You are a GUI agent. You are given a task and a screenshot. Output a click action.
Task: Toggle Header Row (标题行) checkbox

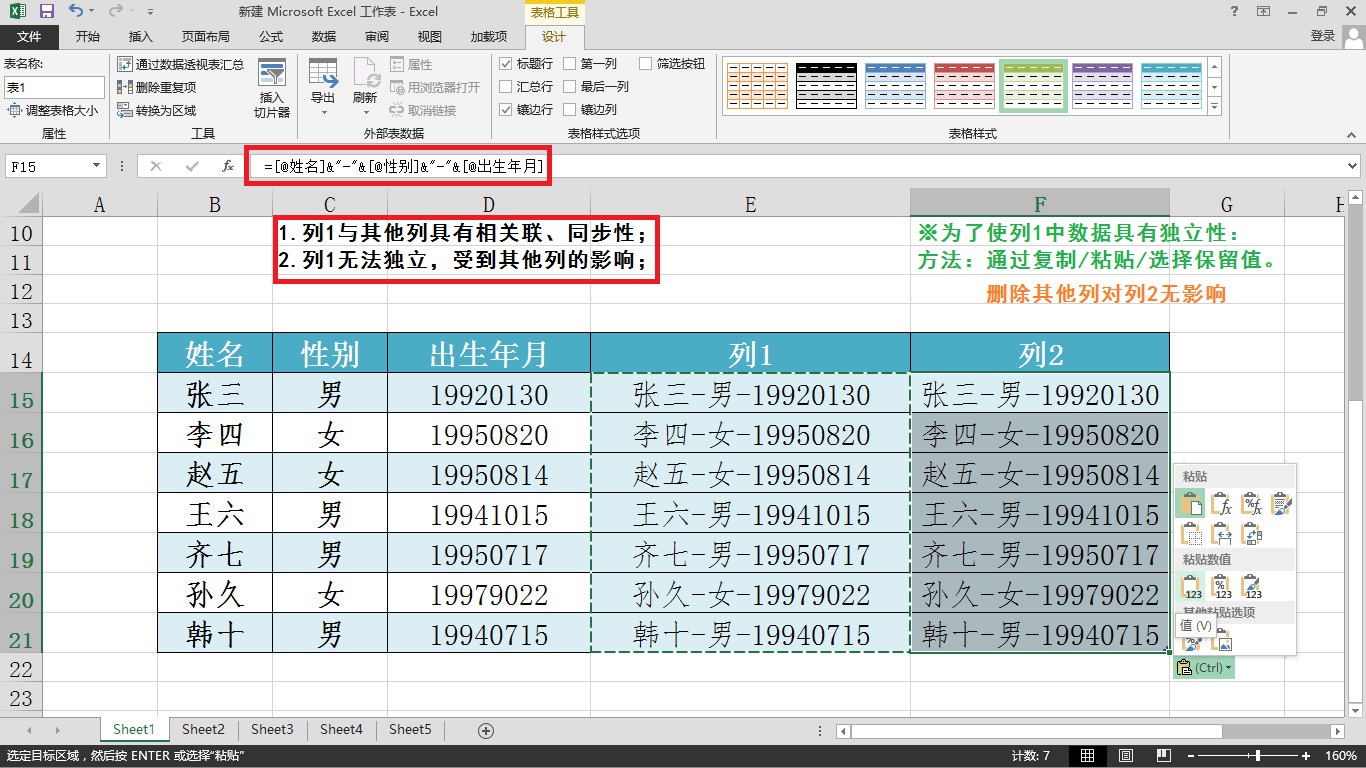(506, 64)
